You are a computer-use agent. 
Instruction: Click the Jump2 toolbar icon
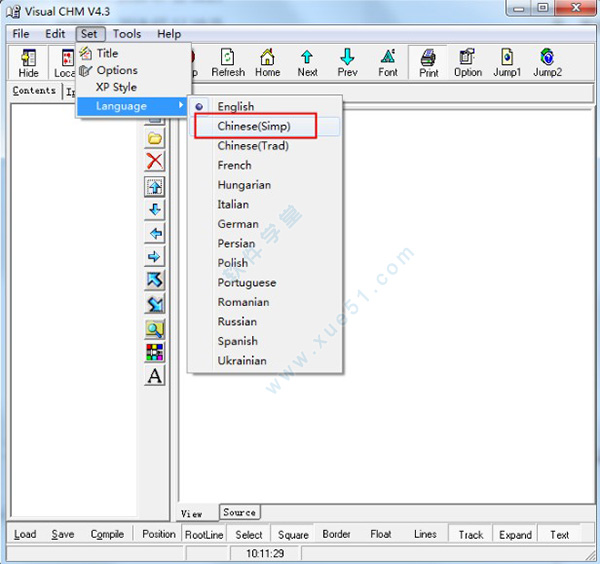[547, 62]
